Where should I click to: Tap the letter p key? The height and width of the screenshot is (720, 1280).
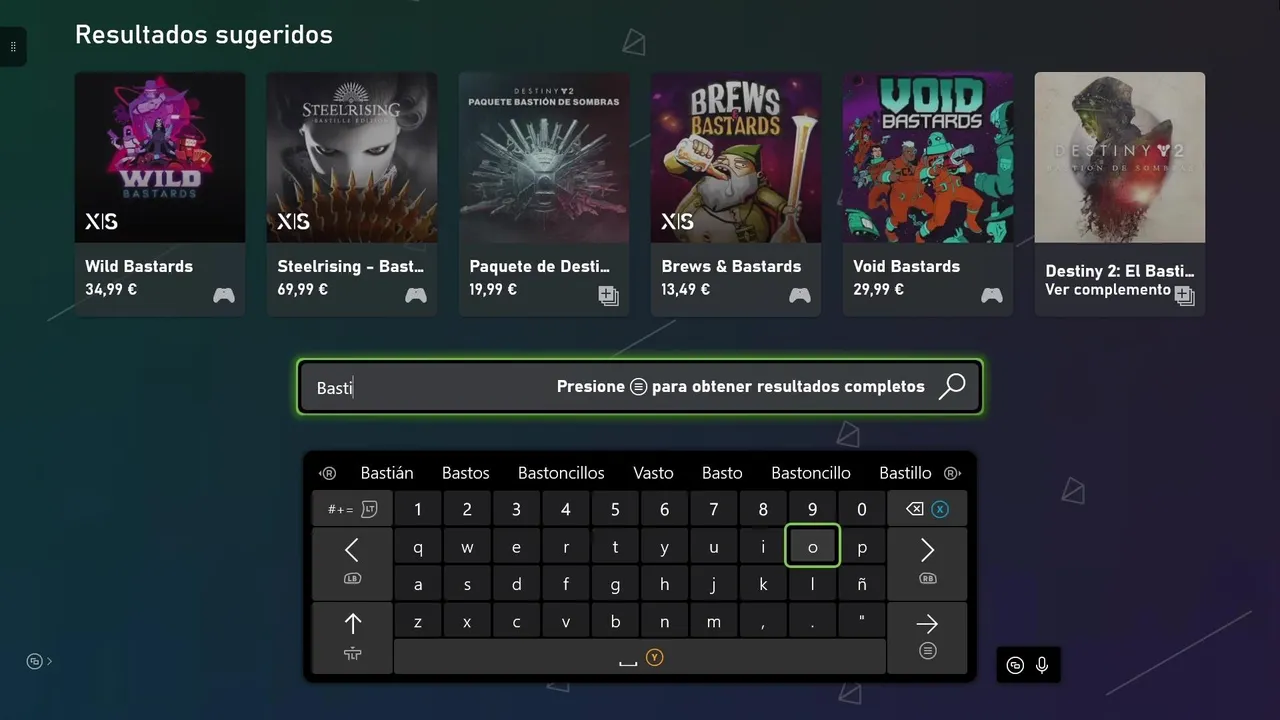(861, 547)
